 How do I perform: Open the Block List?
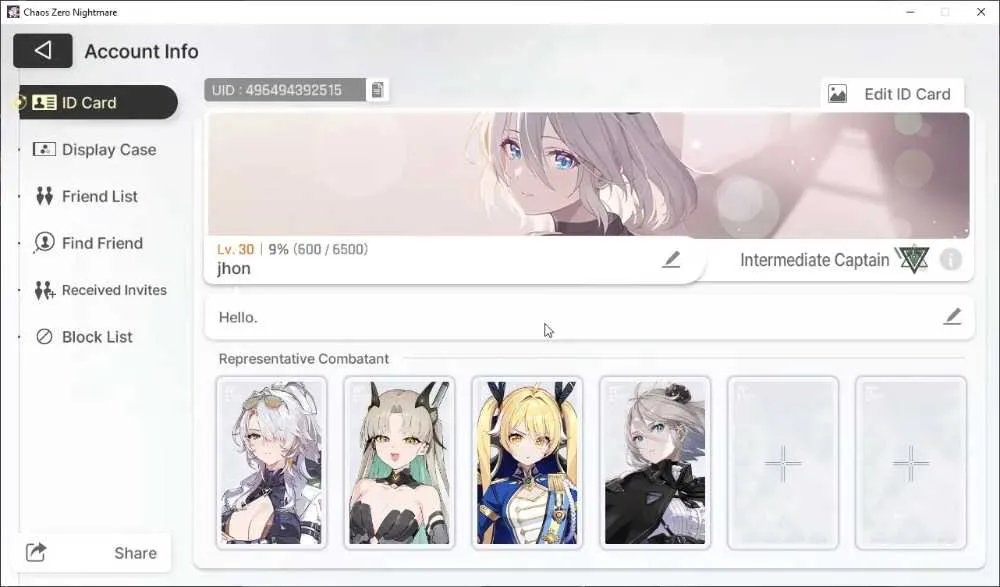[x=84, y=337]
